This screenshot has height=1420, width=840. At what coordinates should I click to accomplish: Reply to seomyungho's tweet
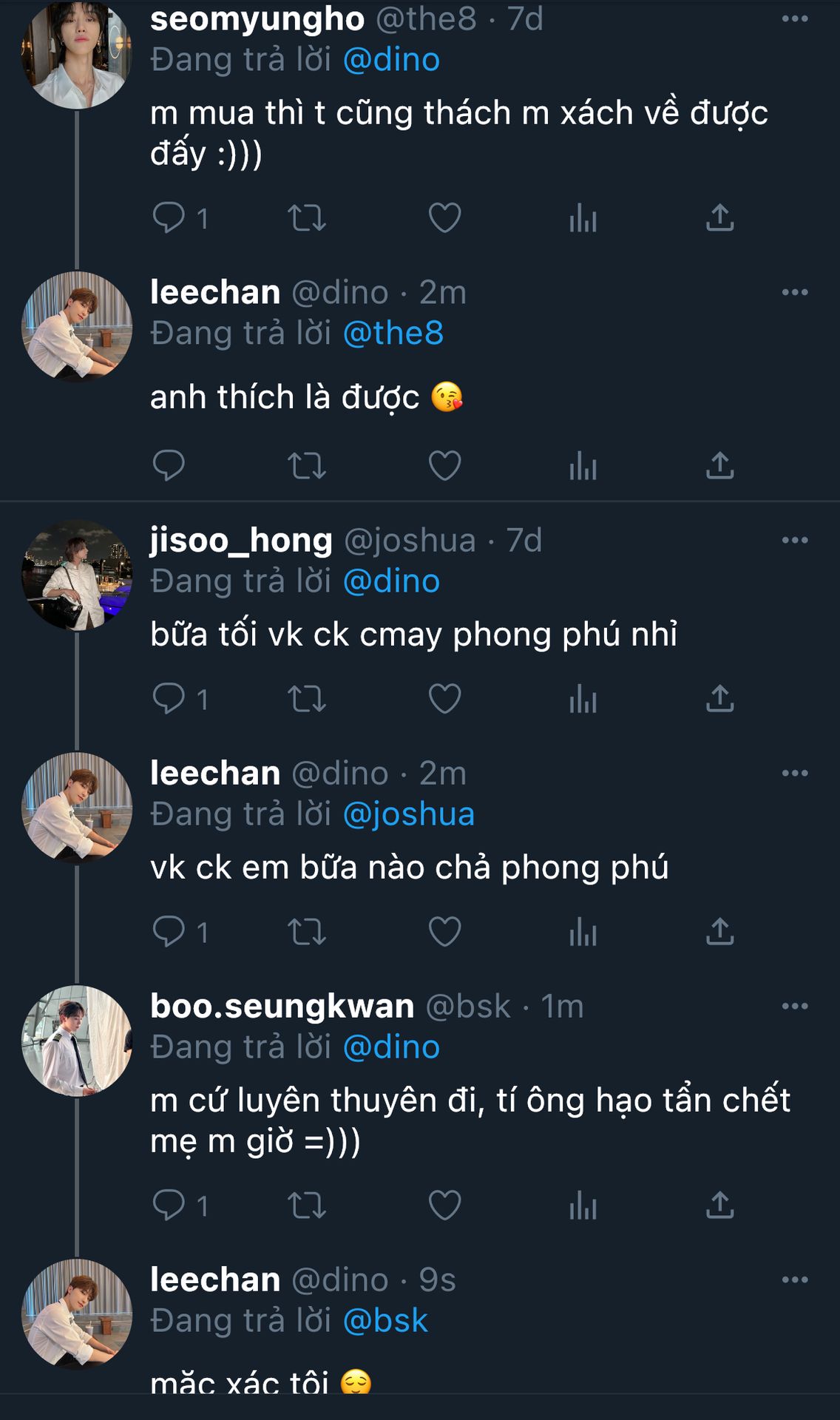[169, 217]
